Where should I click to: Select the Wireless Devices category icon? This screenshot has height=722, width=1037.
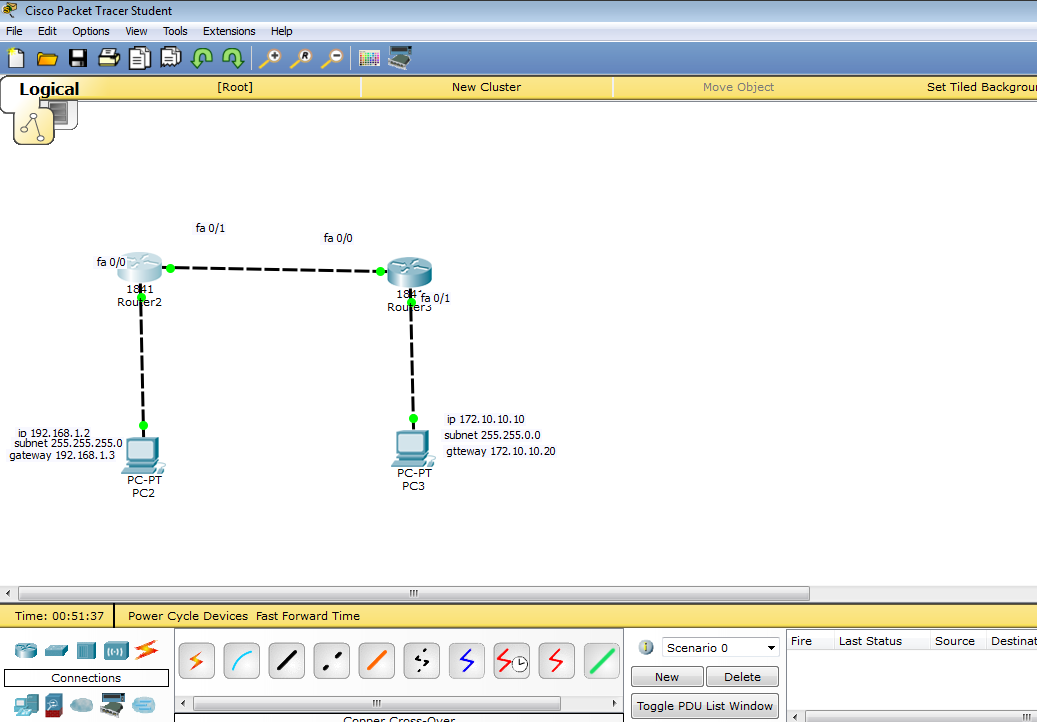[x=116, y=651]
